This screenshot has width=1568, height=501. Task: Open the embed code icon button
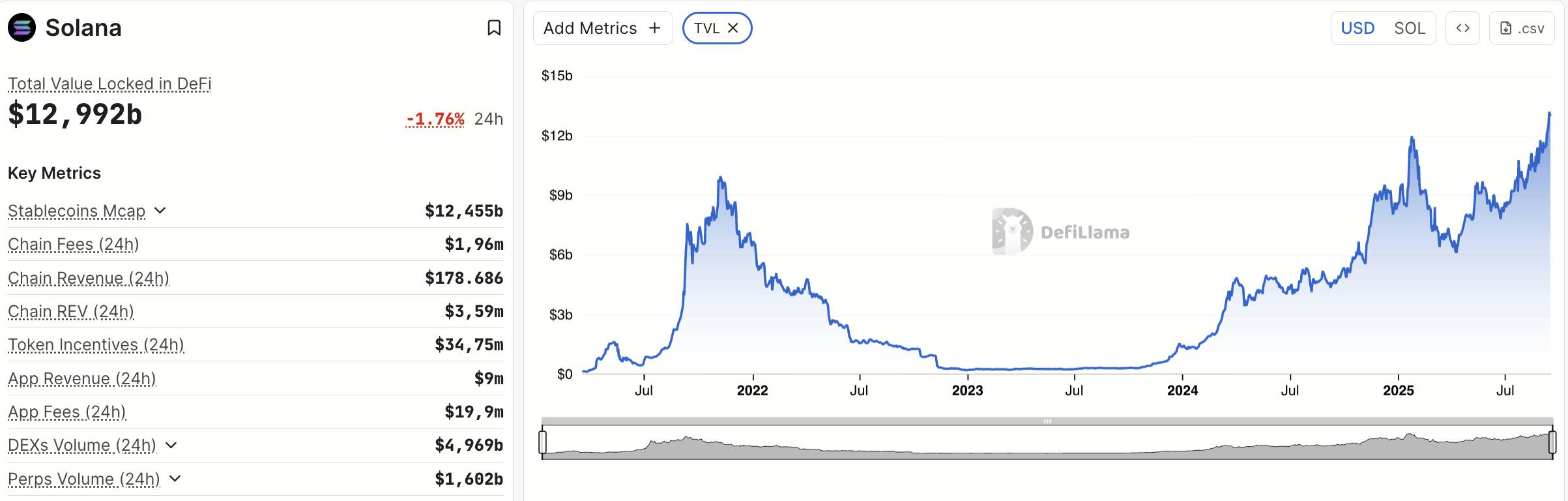pyautogui.click(x=1462, y=28)
